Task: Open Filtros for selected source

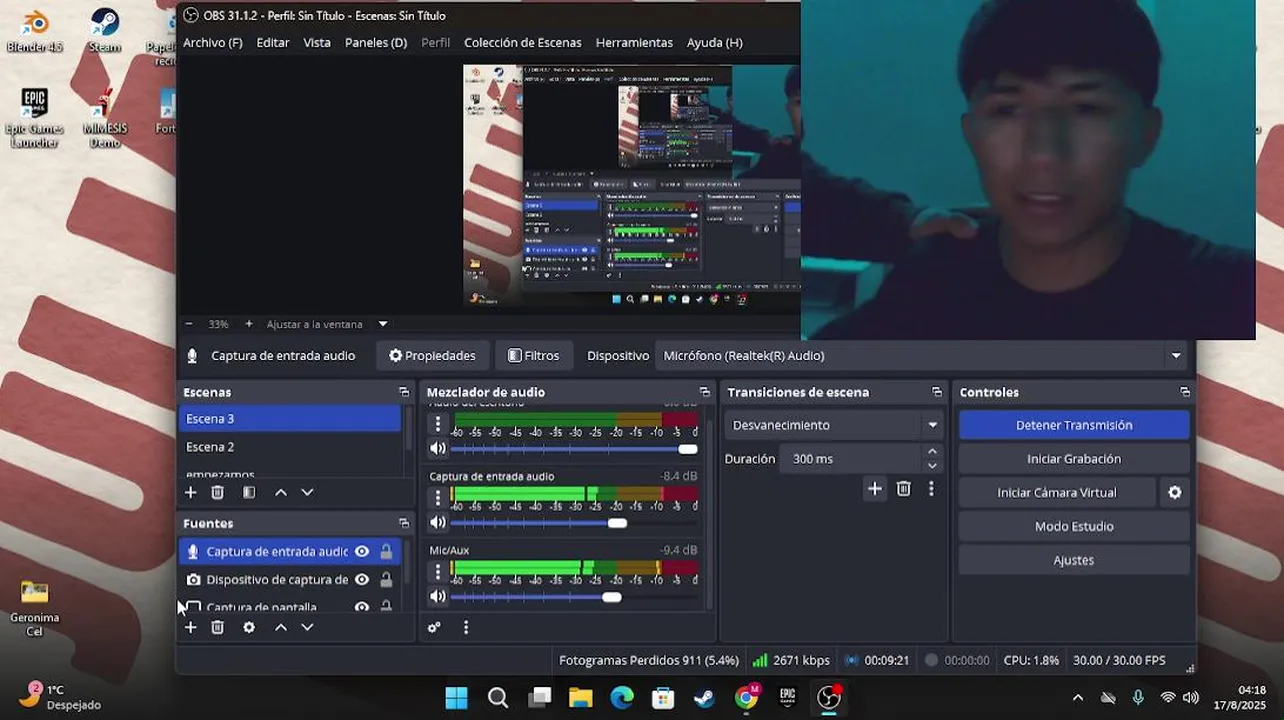Action: point(533,355)
